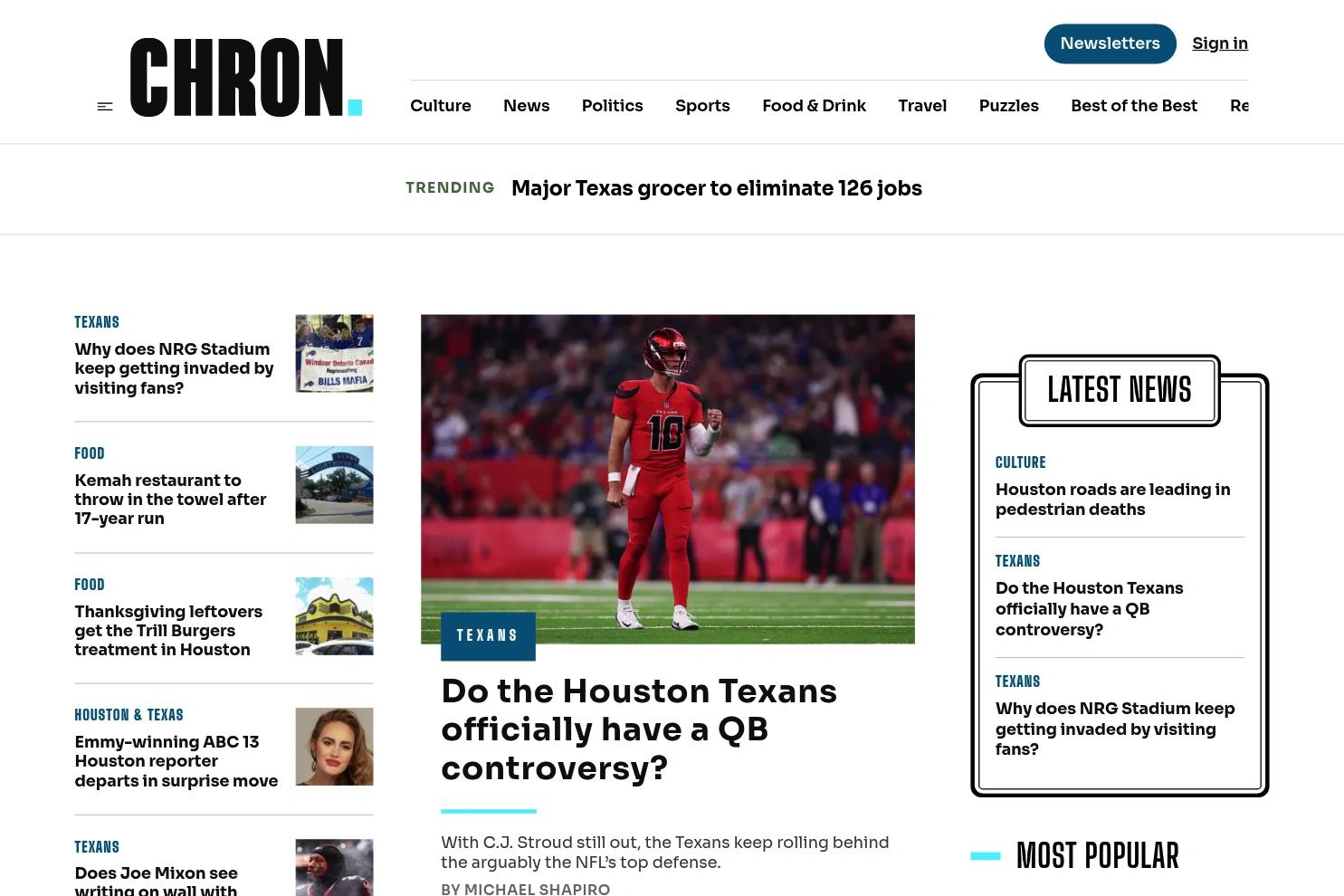This screenshot has height=896, width=1344.
Task: Click the featured story summary about C.J. Stroud
Action: 665,853
